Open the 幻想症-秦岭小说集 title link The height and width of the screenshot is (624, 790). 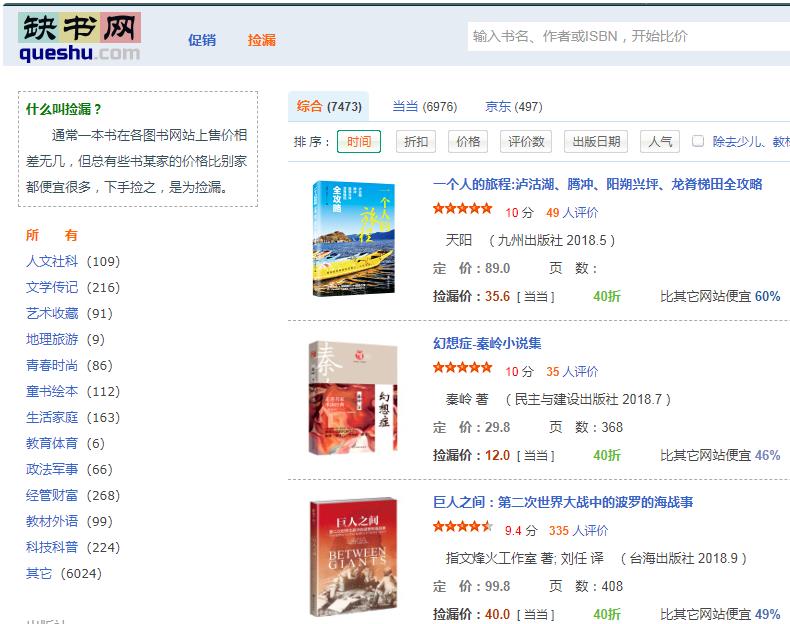pyautogui.click(x=487, y=343)
